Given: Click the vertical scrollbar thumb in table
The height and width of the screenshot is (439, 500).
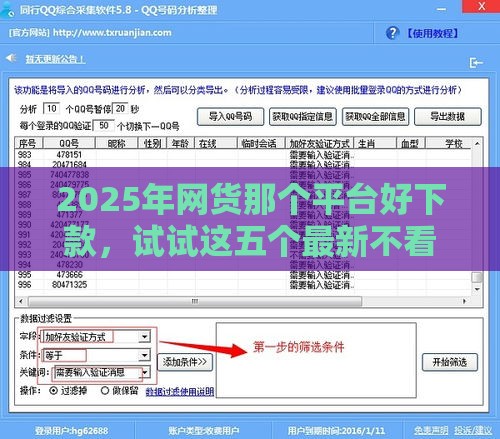Looking at the screenshot, I should point(477,277).
